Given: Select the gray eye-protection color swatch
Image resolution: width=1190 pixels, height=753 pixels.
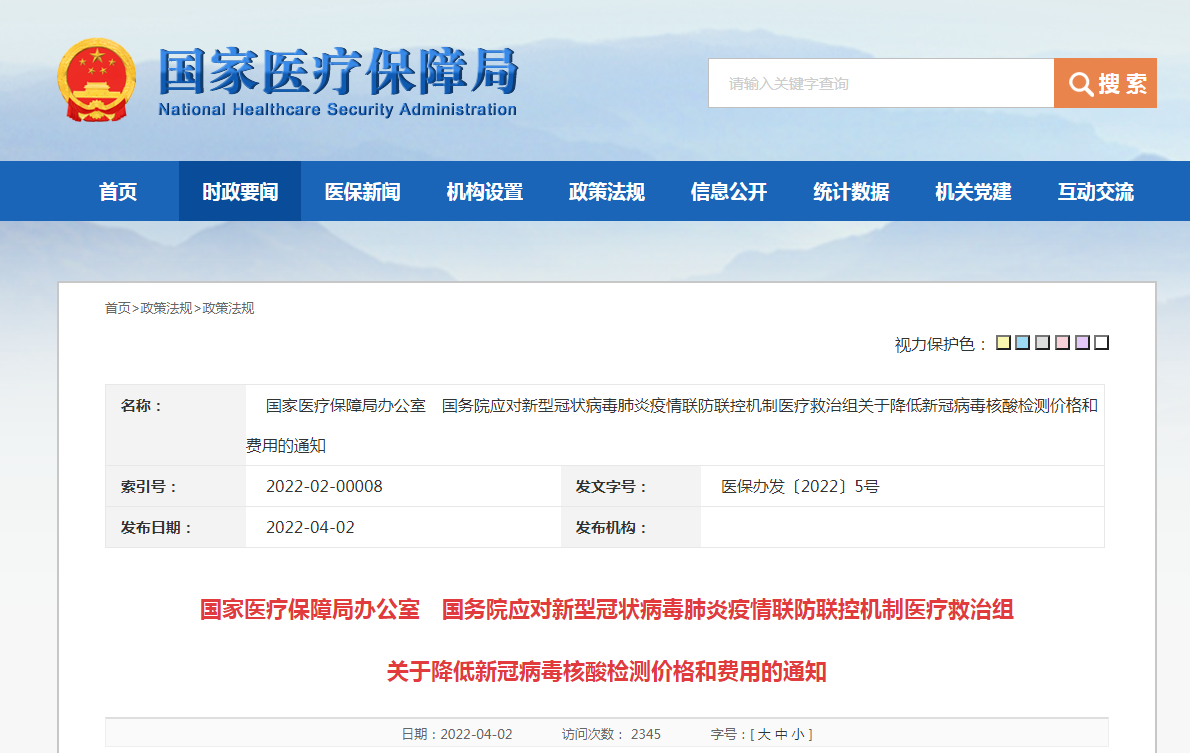Looking at the screenshot, I should (x=1043, y=343).
